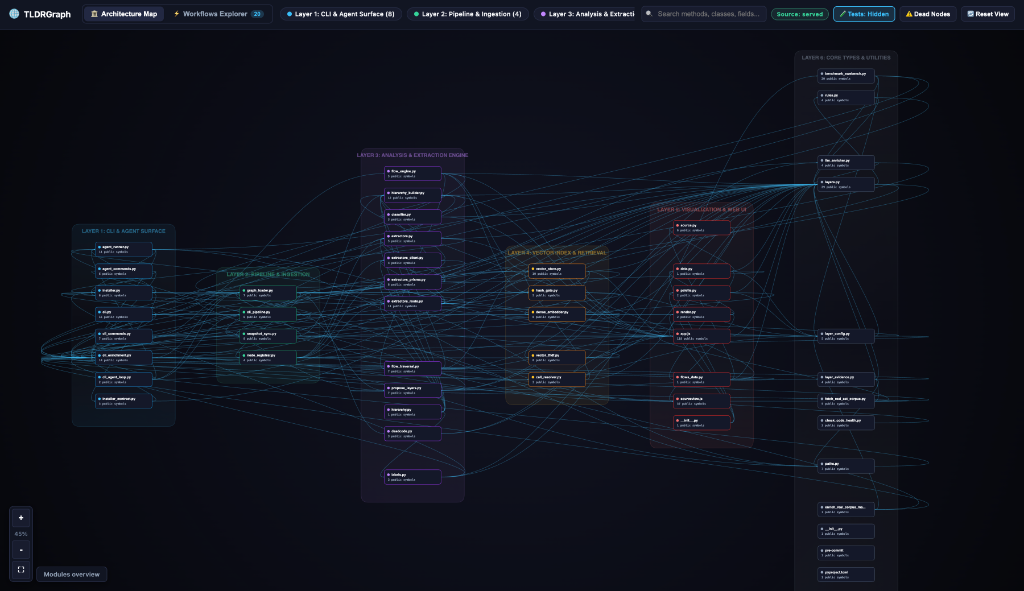The width and height of the screenshot is (1024, 591).
Task: Select the snapshot_sync.py node
Action: (x=268, y=336)
